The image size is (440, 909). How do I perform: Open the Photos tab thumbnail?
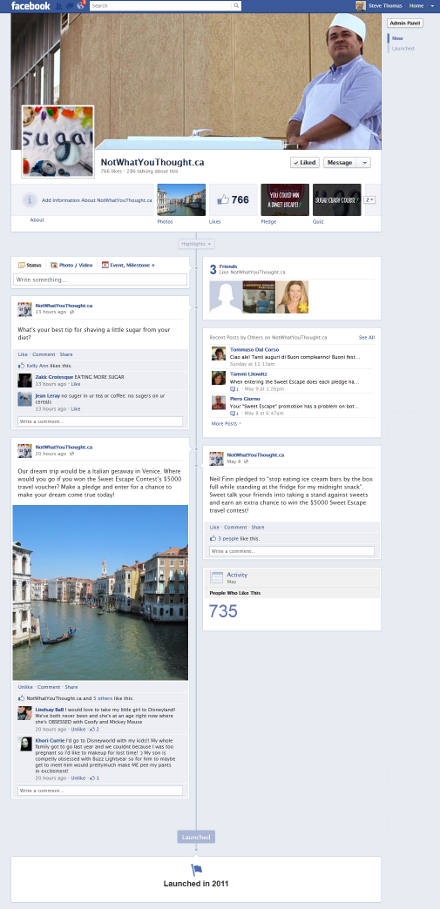click(x=181, y=199)
